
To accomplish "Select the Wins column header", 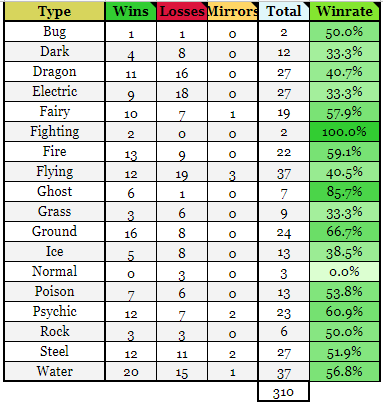I will point(131,12).
